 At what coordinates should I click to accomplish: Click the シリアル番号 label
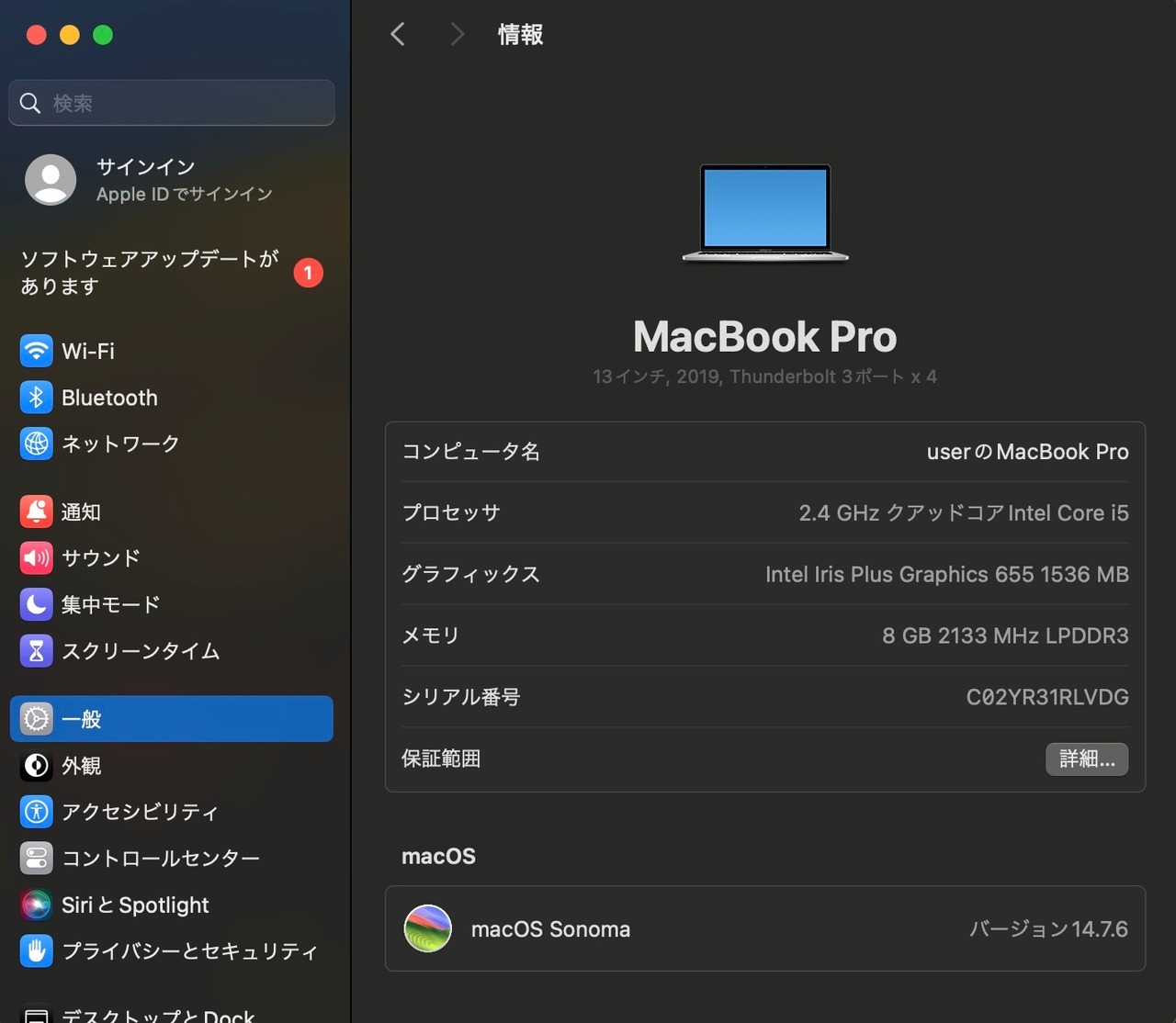(461, 697)
